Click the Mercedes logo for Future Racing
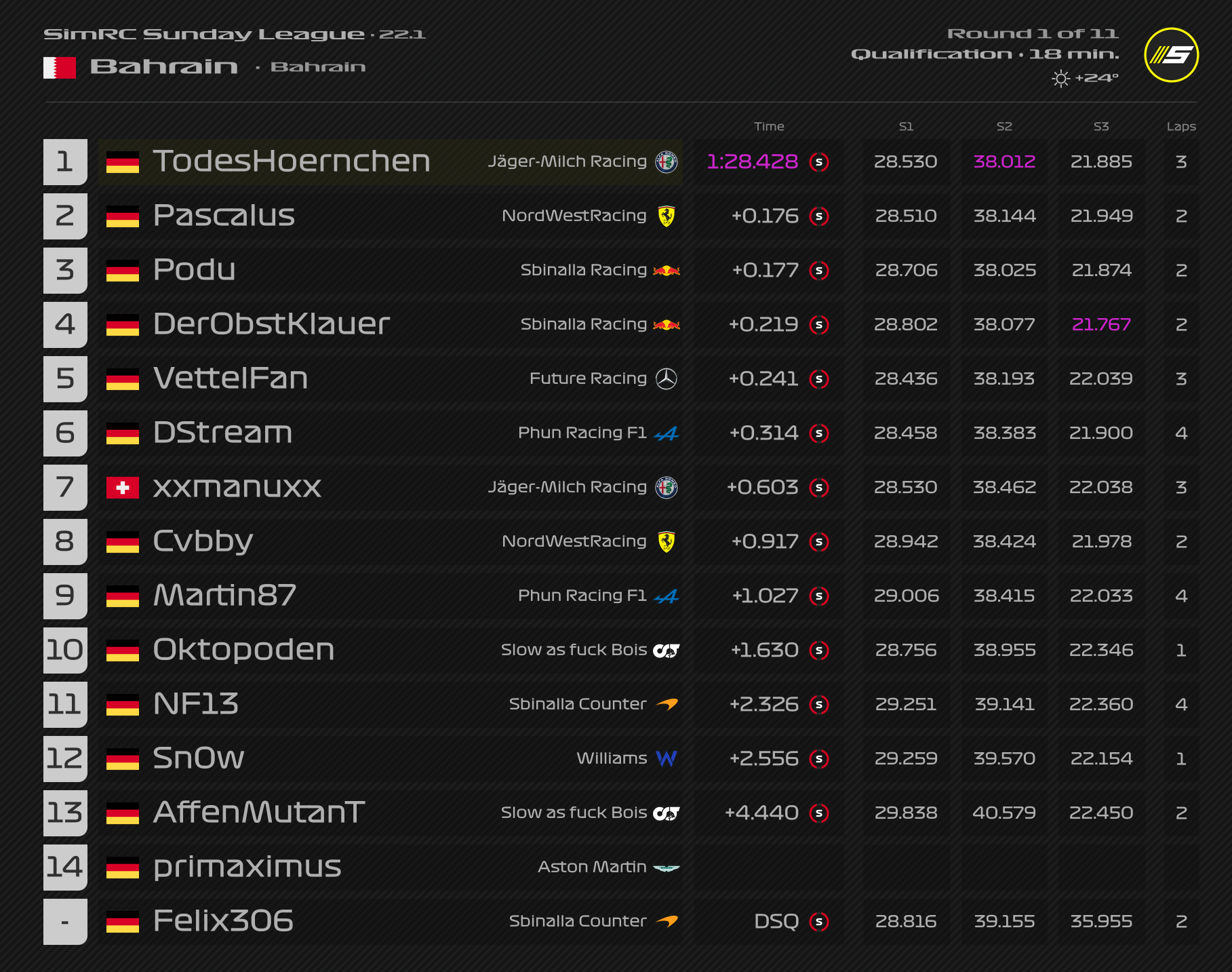This screenshot has width=1232, height=972. (667, 379)
